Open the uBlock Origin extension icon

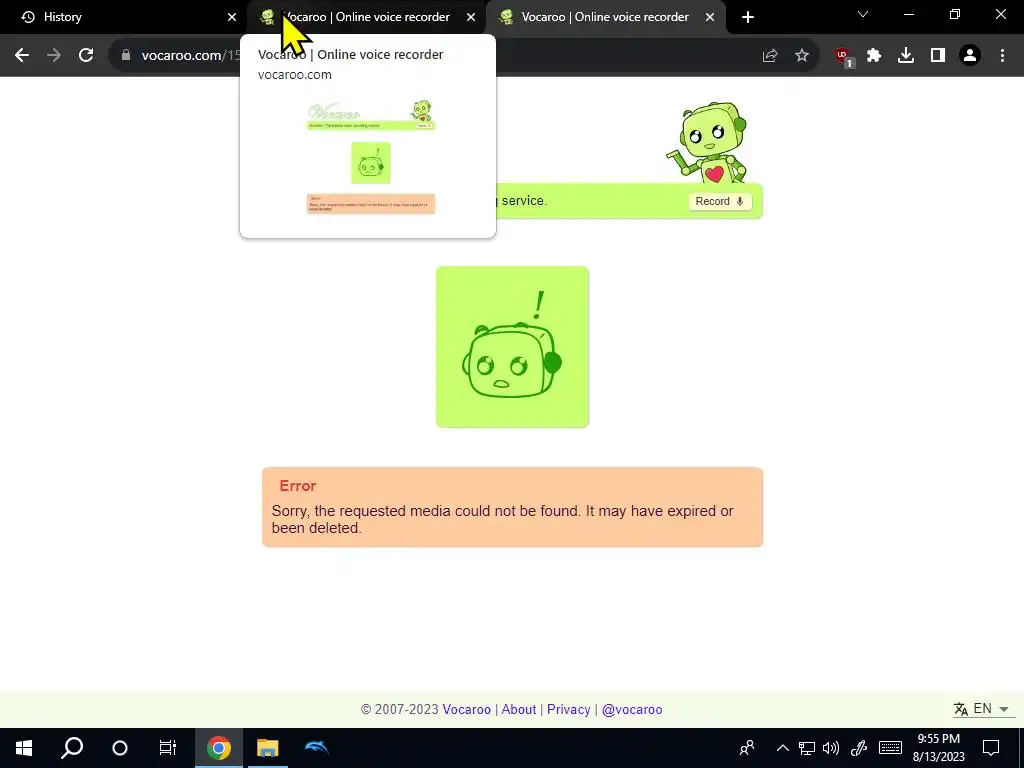844,57
